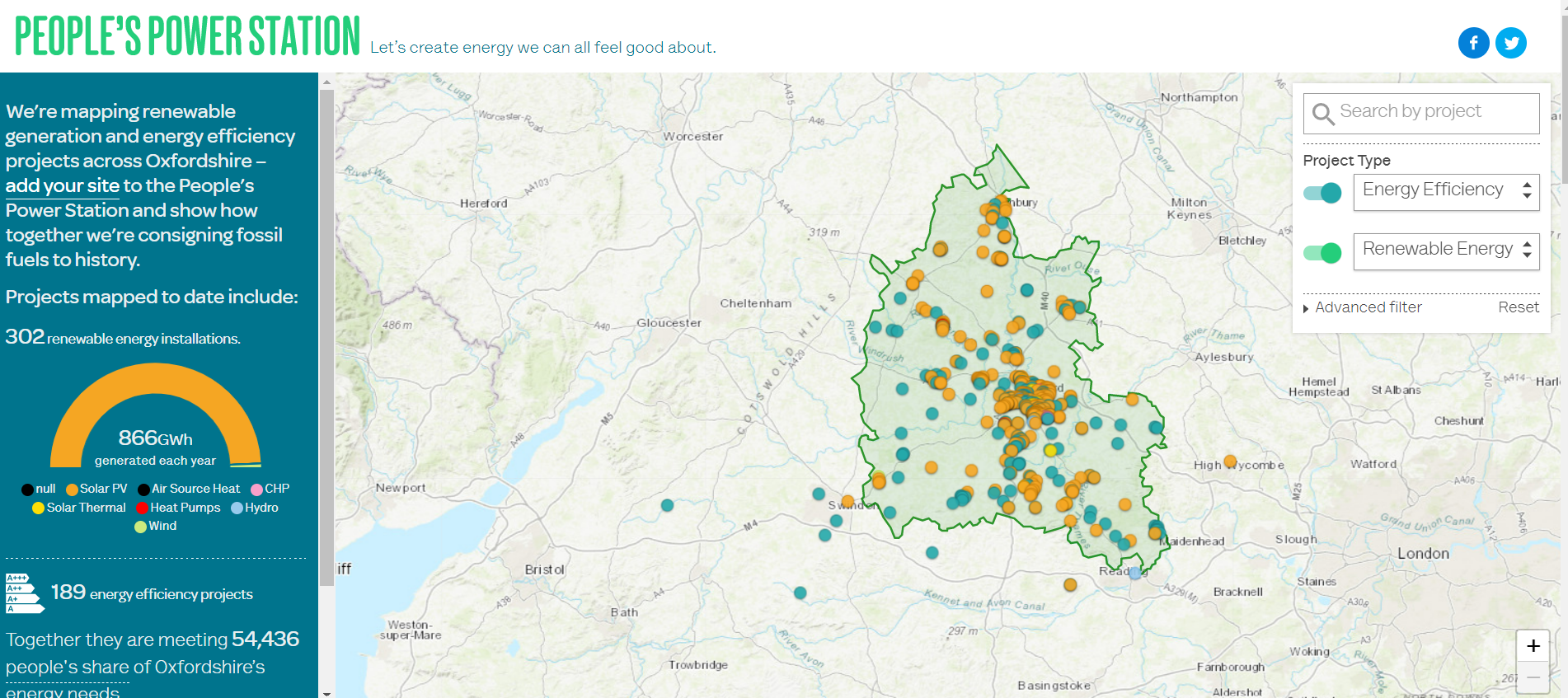
Task: Open the Twitter share icon
Action: [1510, 43]
